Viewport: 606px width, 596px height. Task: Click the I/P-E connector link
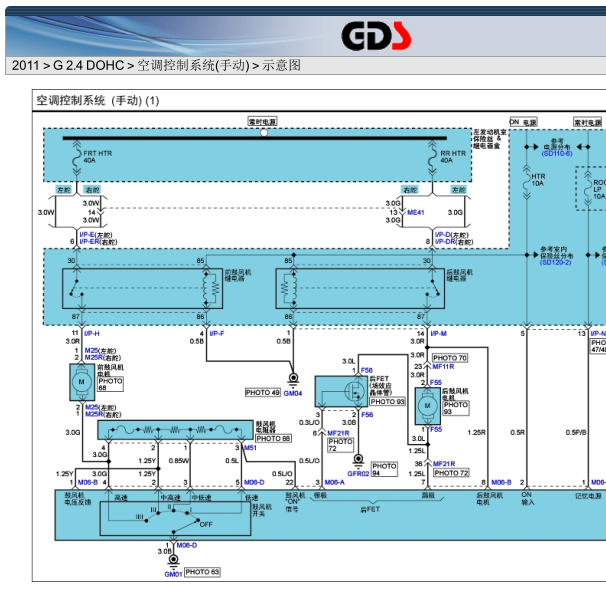[87, 235]
